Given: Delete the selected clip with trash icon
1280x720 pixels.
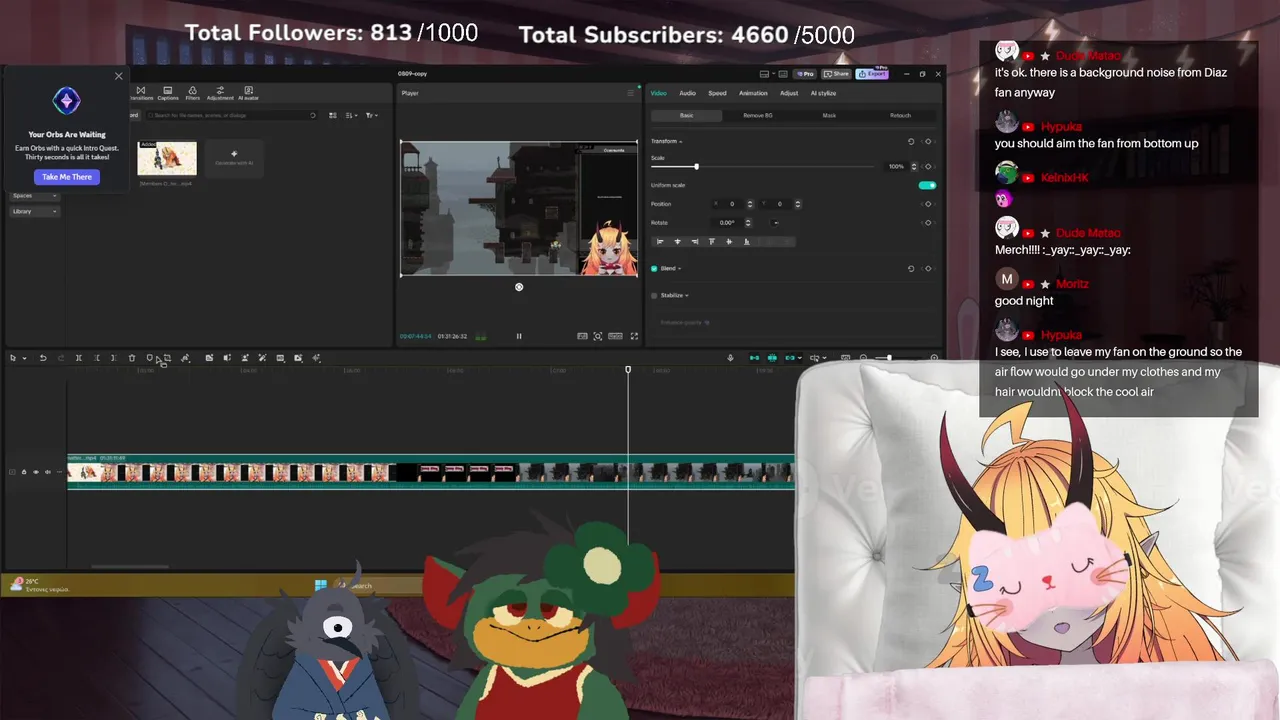Looking at the screenshot, I should point(132,358).
